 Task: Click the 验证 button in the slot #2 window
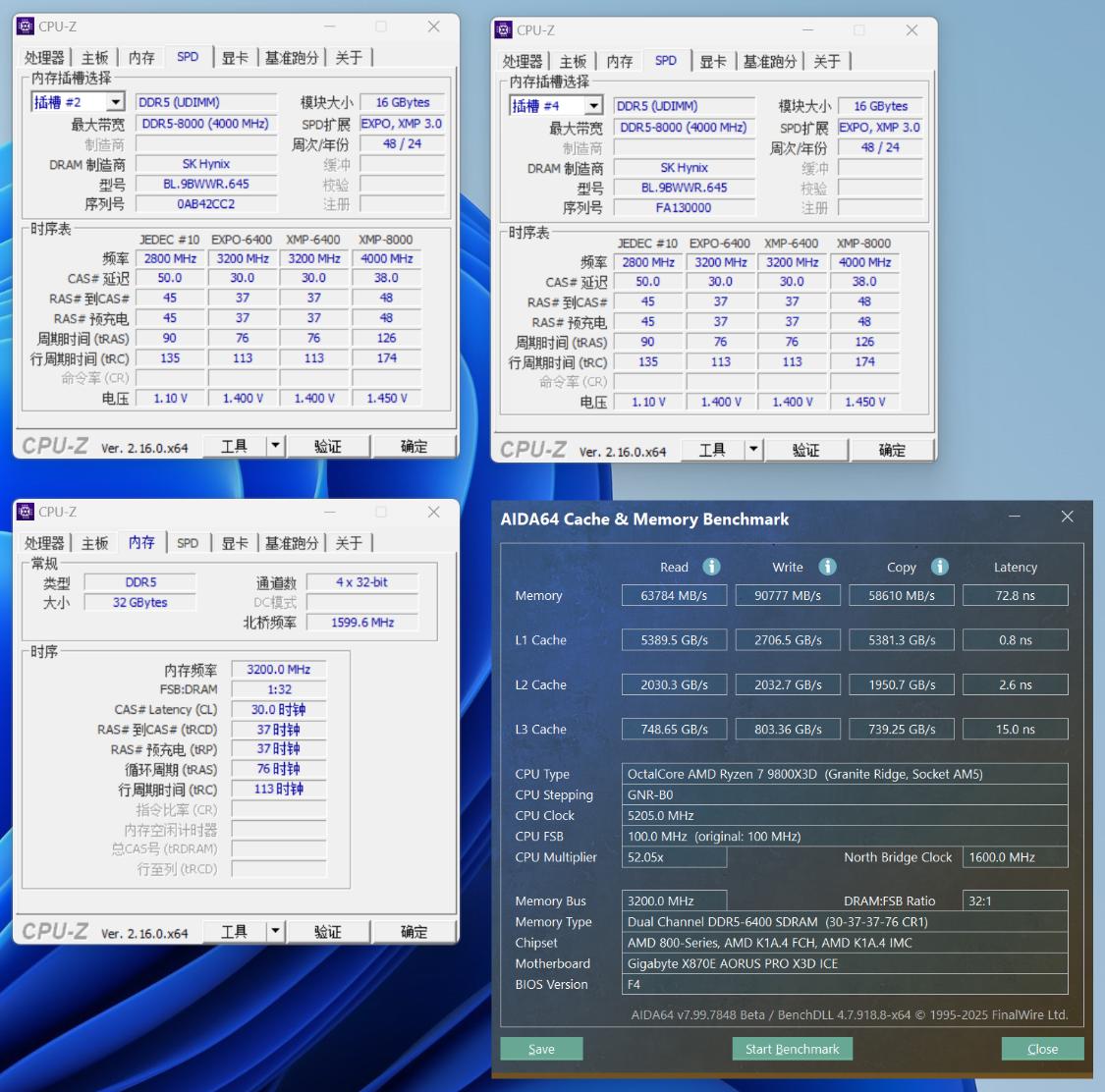pyautogui.click(x=329, y=445)
